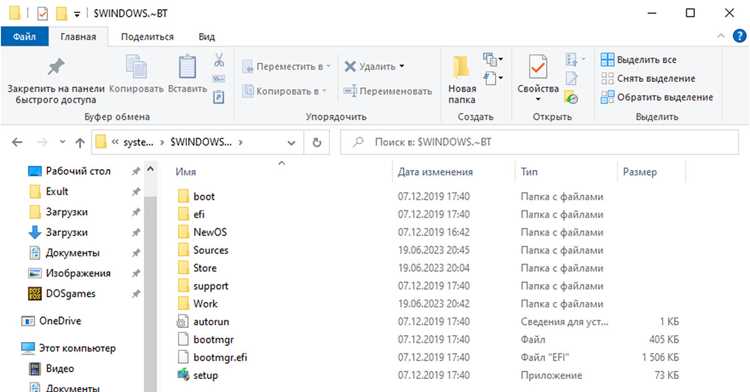The width and height of the screenshot is (750, 392).
Task: Click the search field Поиск в $WINDOWS.~BT
Action: point(540,142)
